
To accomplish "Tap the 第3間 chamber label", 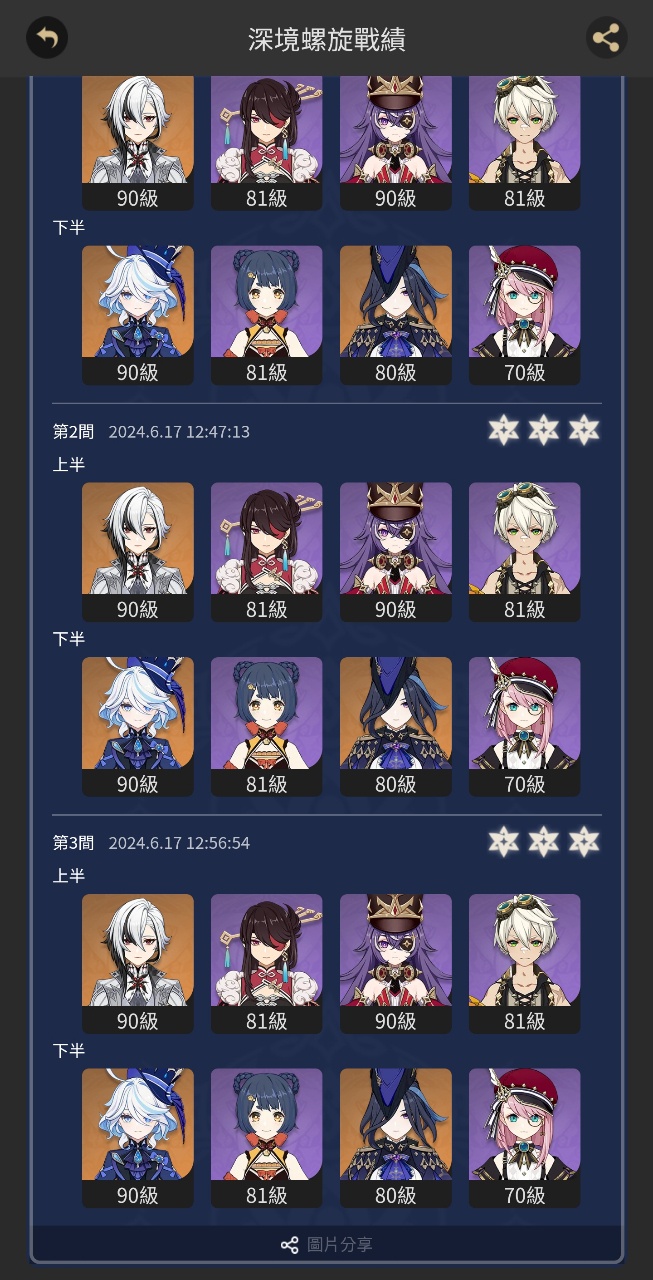I will click(73, 843).
